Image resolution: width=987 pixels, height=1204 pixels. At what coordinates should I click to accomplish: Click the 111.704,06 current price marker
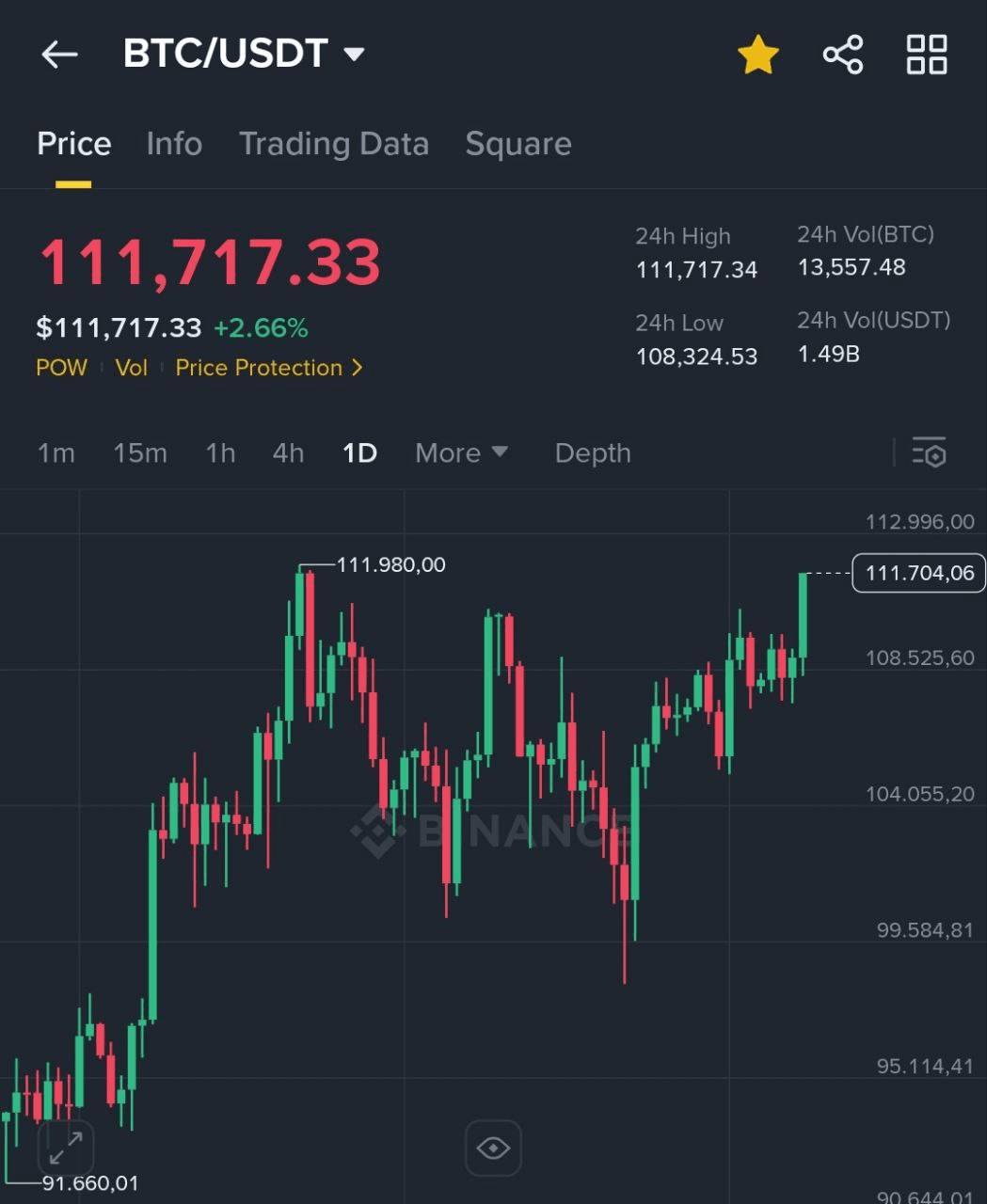pyautogui.click(x=919, y=573)
